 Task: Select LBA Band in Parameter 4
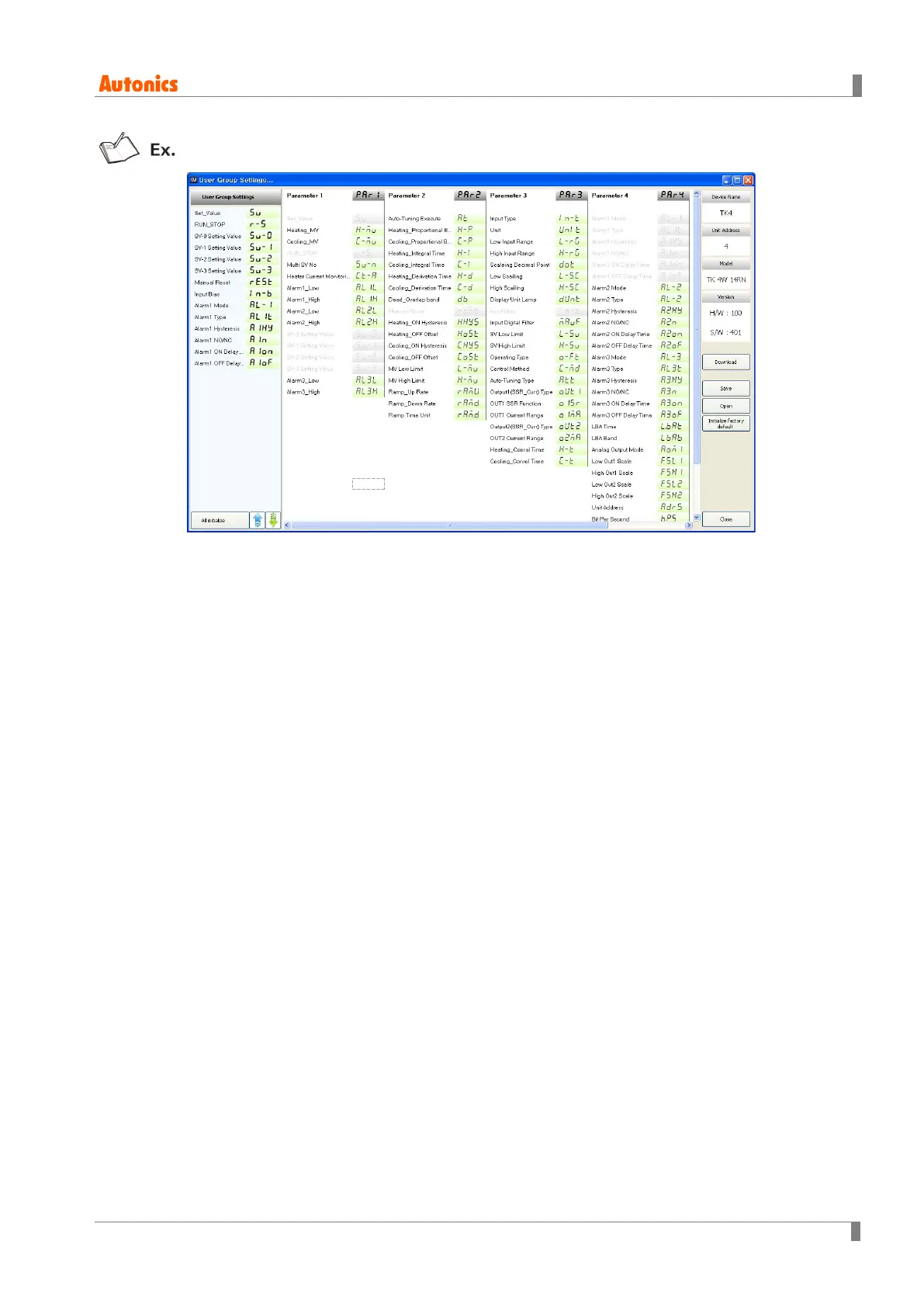coord(639,439)
